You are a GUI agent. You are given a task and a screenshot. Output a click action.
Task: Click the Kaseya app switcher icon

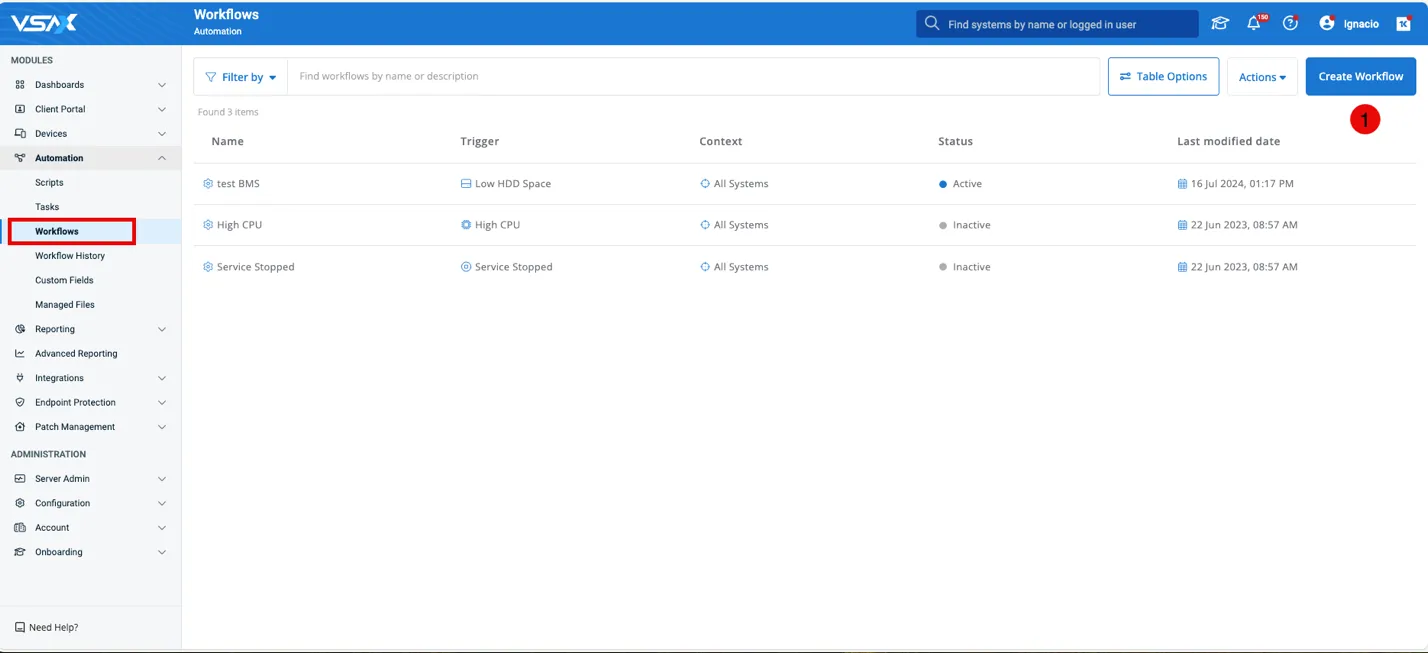click(1403, 24)
